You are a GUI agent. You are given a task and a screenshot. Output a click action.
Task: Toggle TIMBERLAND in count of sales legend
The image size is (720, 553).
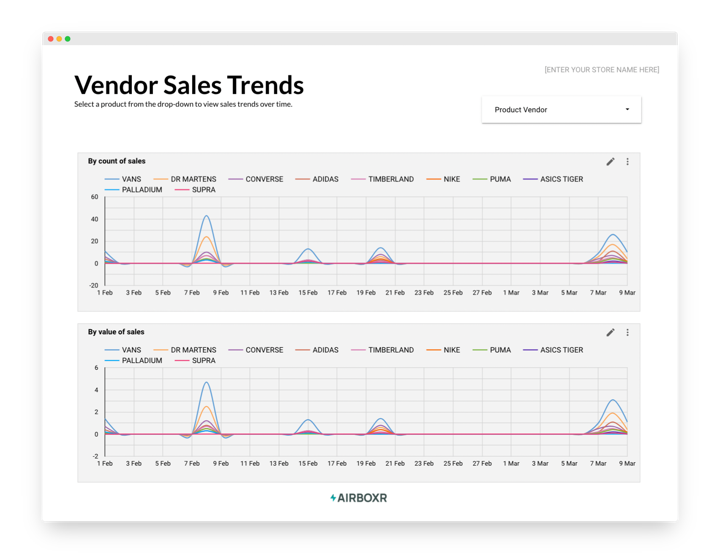coord(382,179)
